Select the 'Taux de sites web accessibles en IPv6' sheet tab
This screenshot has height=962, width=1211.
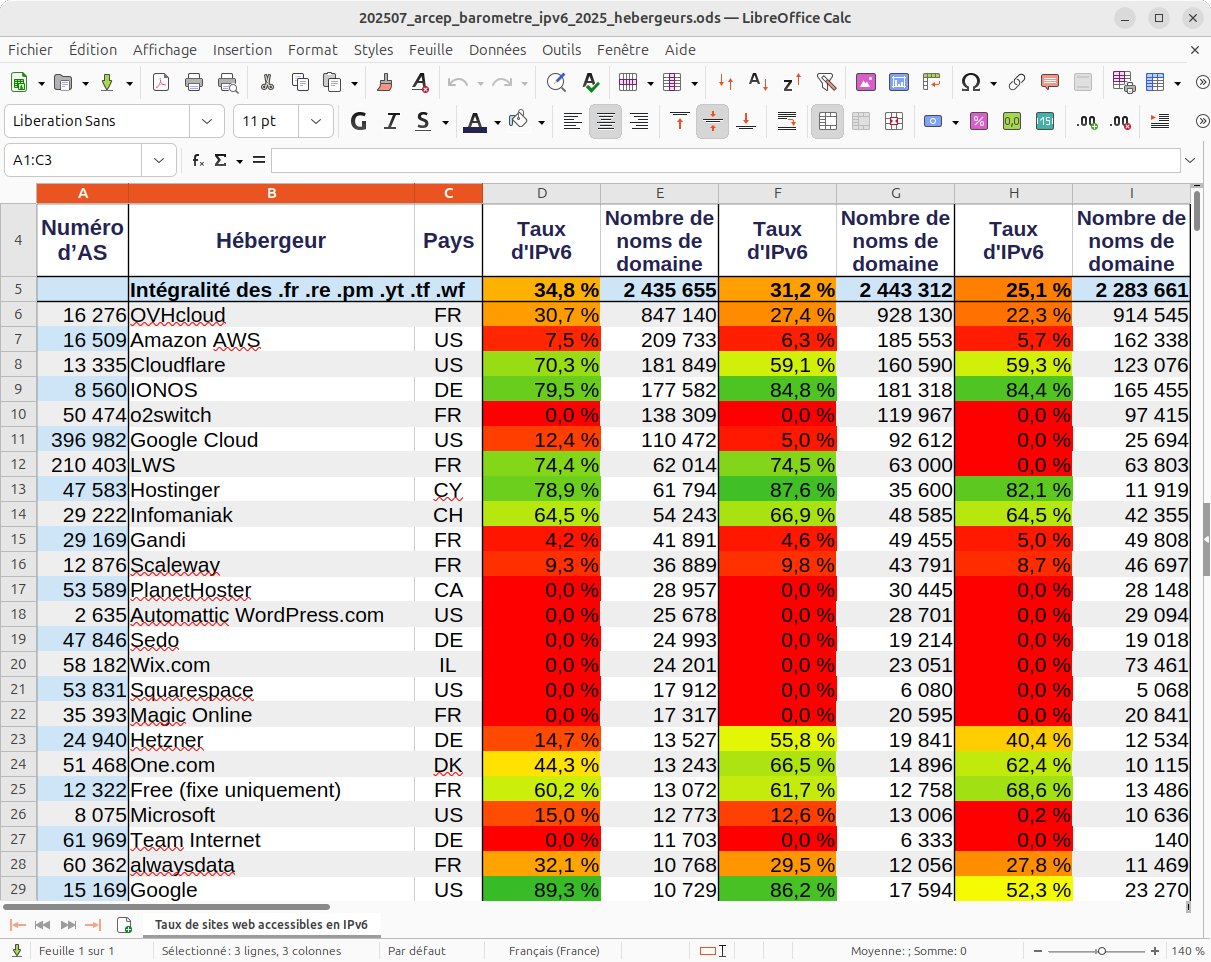tap(261, 924)
